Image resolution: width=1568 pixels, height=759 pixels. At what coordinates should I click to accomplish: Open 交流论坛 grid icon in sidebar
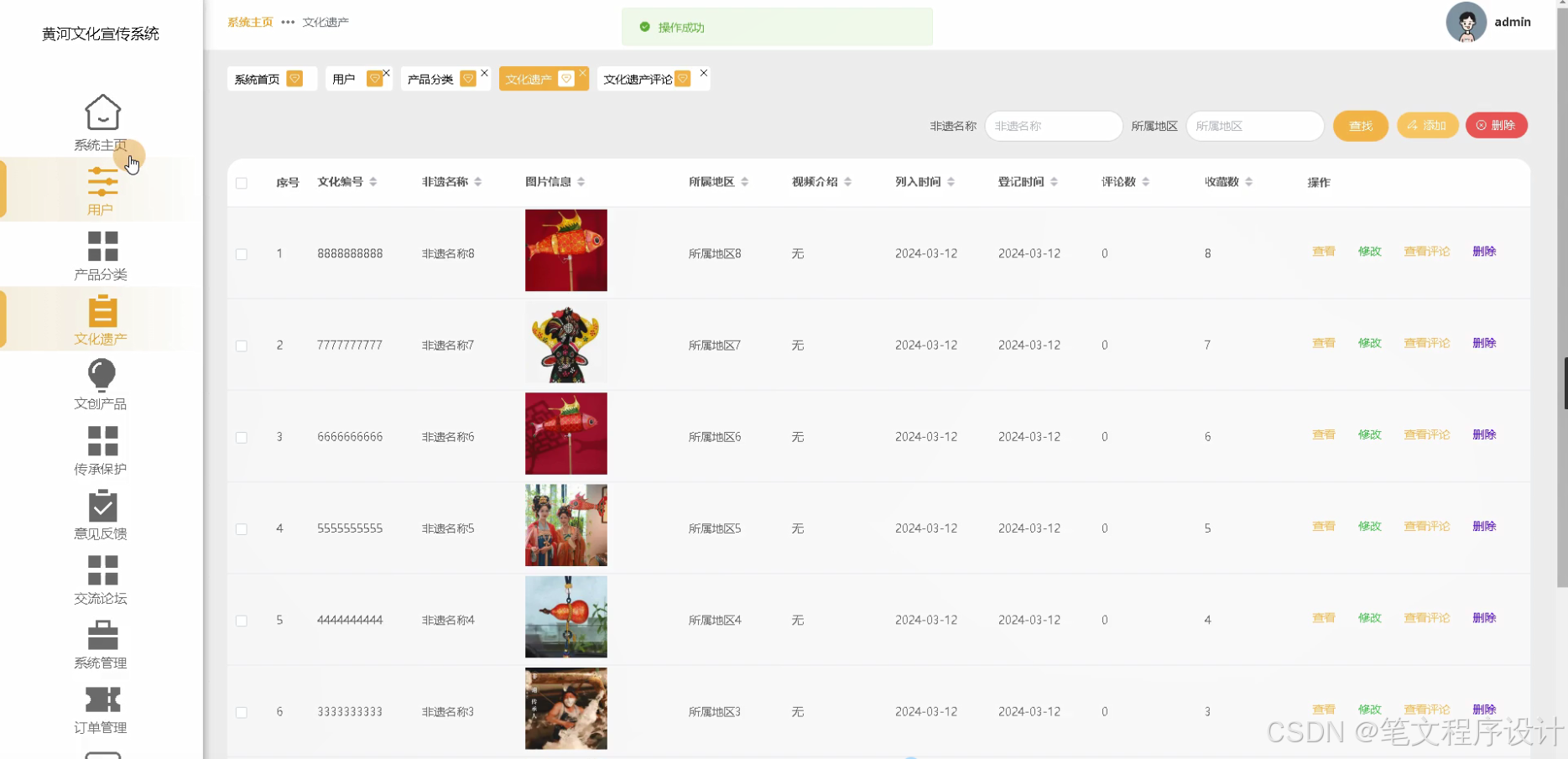[102, 570]
